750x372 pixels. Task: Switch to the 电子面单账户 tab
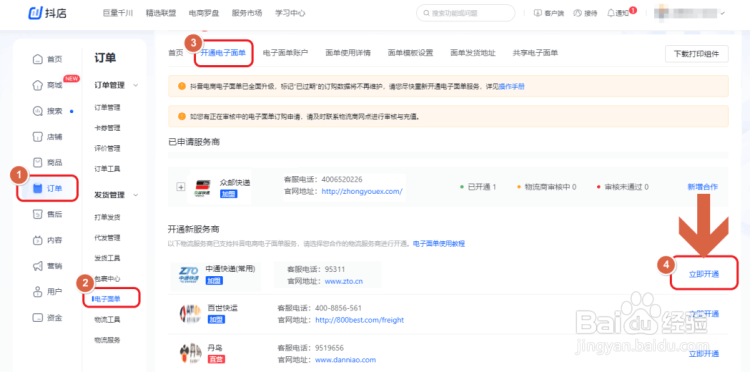(286, 53)
